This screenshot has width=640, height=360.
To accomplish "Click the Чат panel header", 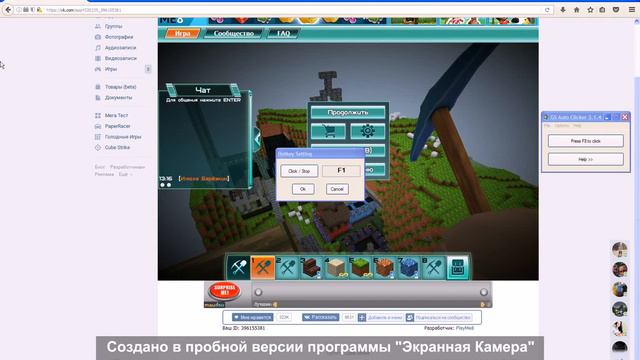I will [203, 90].
